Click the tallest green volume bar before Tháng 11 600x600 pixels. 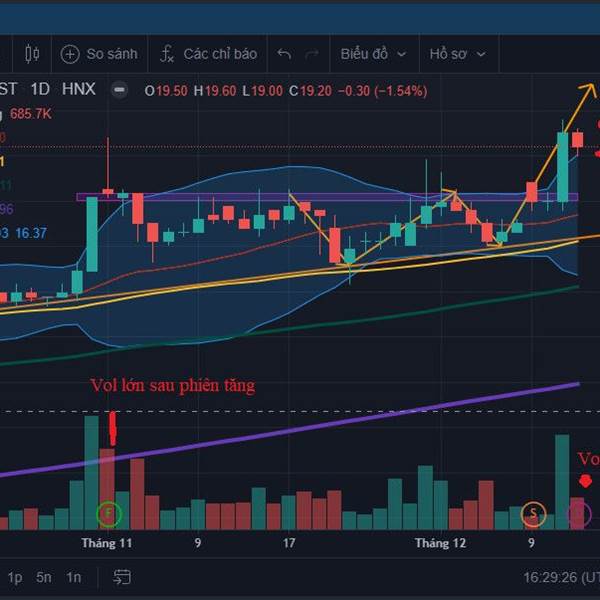click(x=91, y=473)
